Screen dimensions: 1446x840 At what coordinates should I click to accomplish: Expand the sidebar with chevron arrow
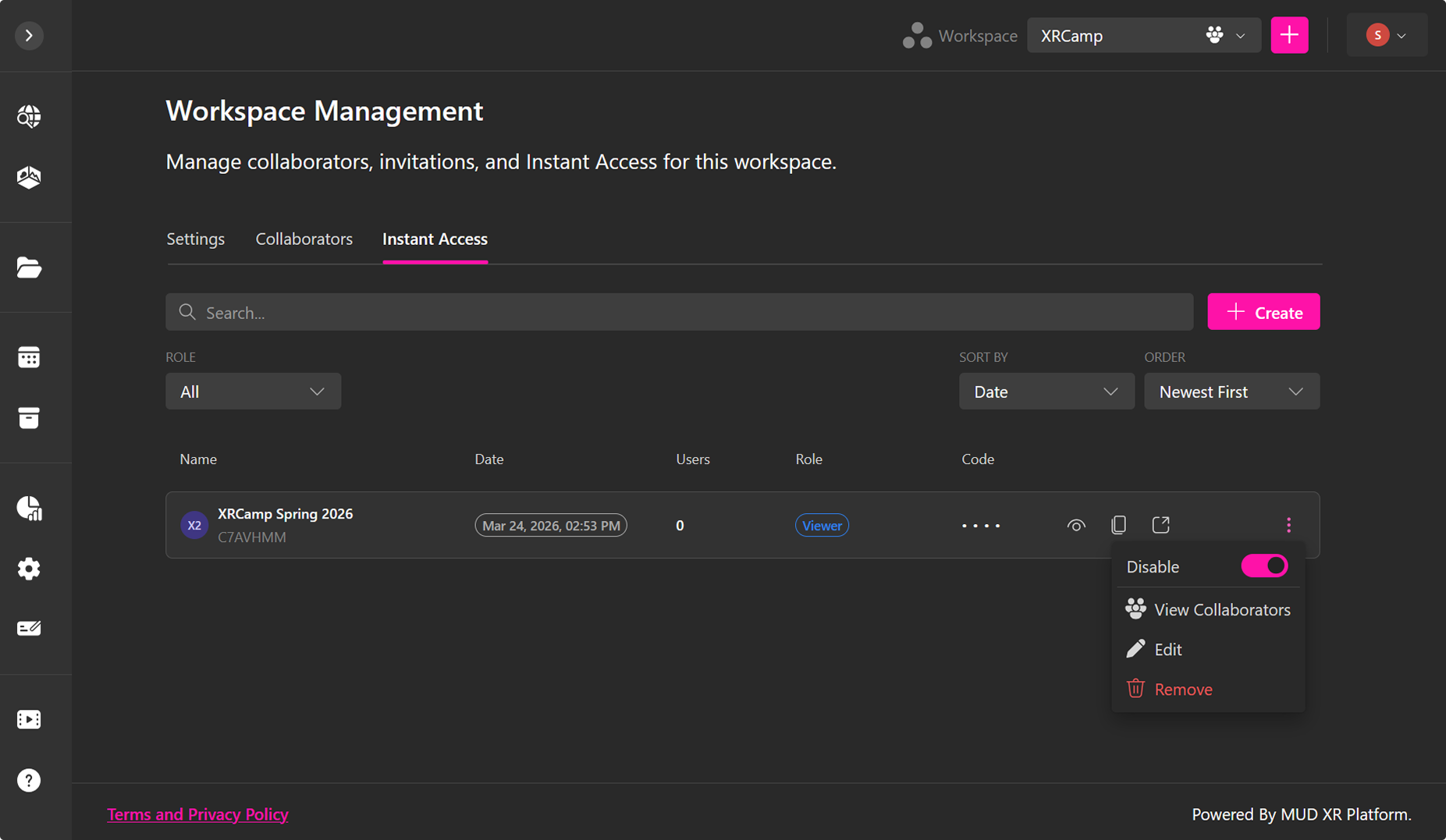tap(29, 35)
